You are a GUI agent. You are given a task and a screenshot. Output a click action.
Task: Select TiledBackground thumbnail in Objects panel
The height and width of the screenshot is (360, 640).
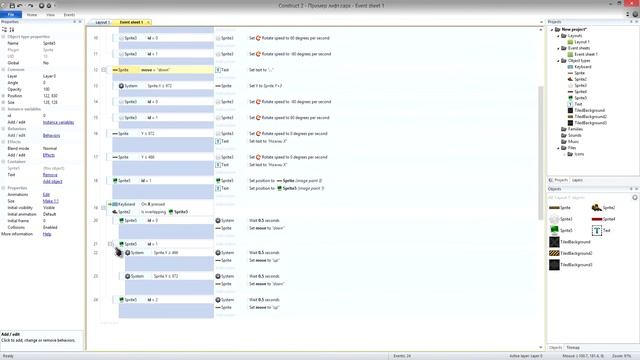pos(554,242)
